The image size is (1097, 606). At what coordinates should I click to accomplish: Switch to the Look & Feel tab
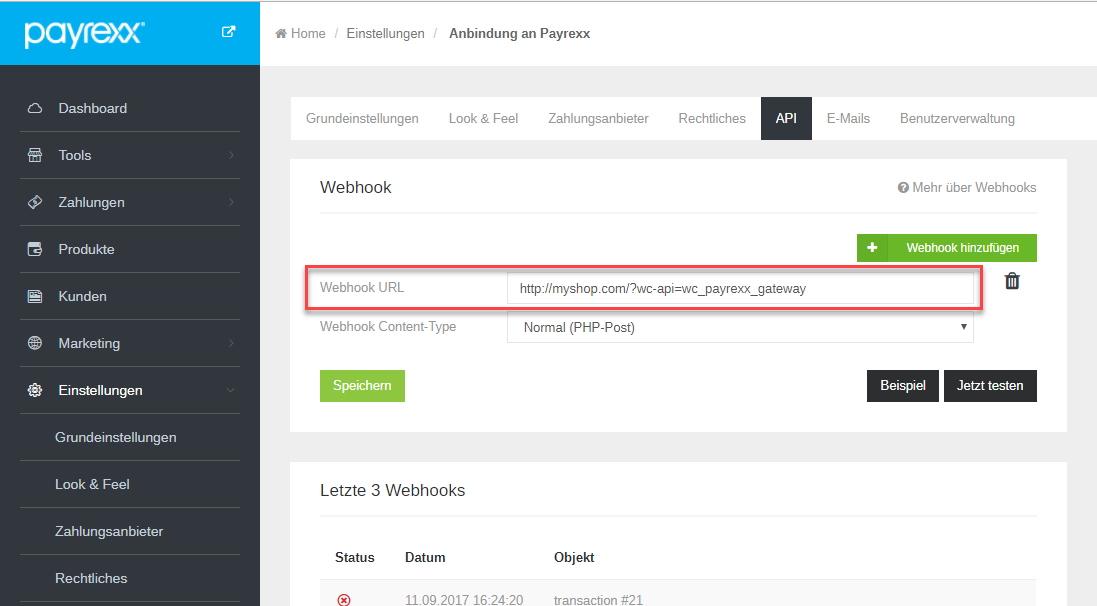(483, 118)
